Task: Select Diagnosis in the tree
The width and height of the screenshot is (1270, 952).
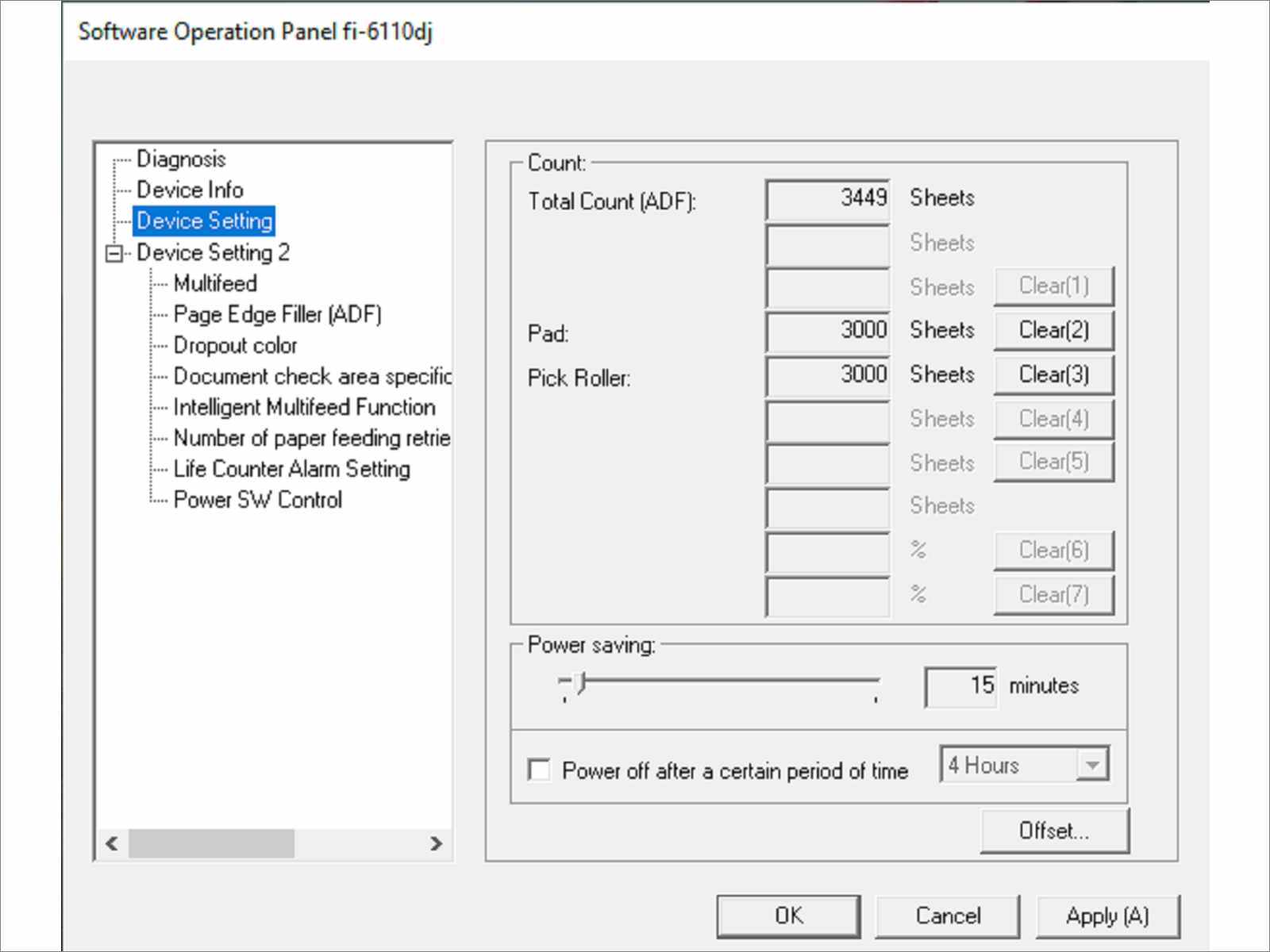Action: point(181,159)
